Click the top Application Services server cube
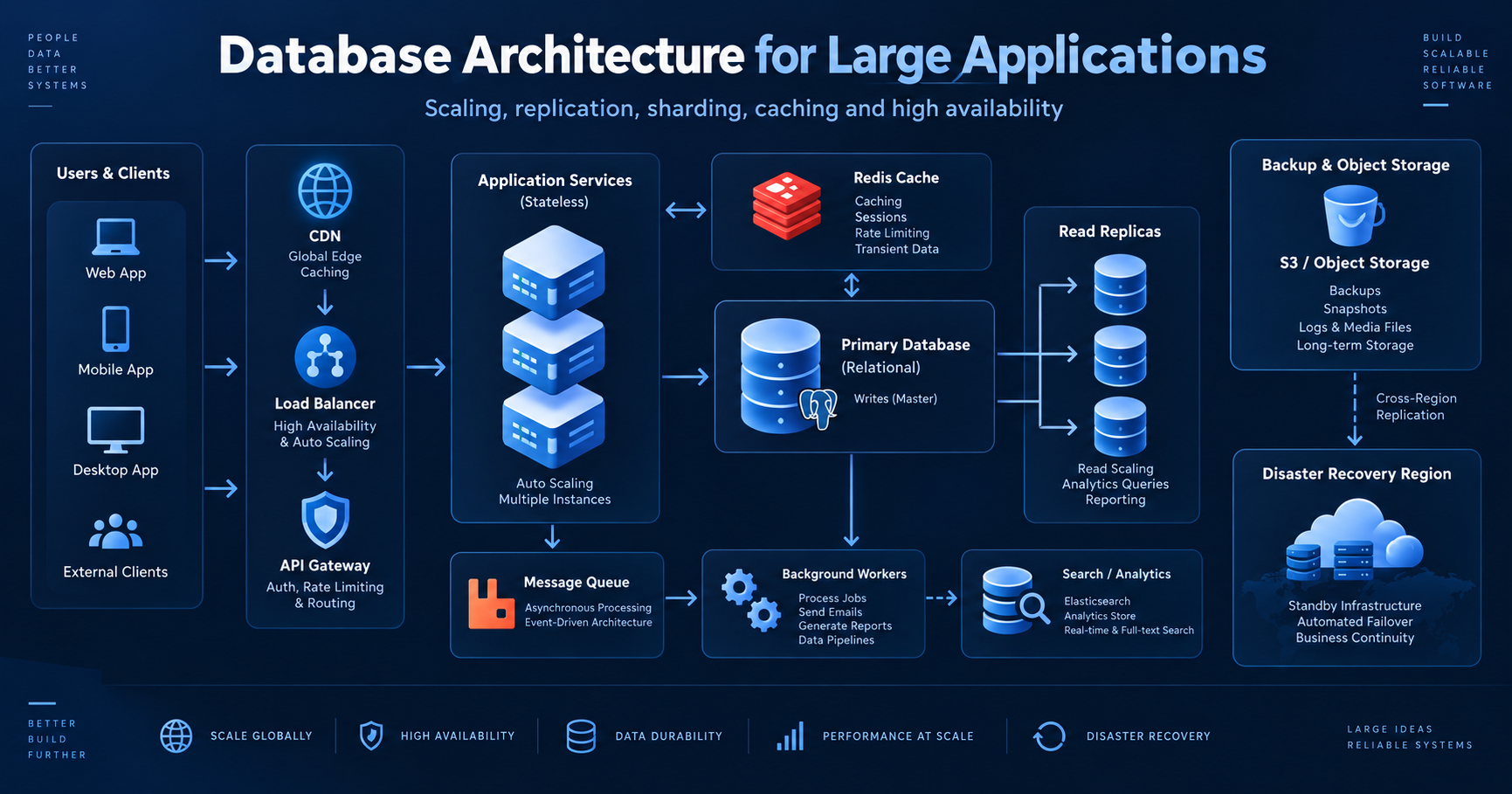This screenshot has width=1512, height=794. tap(553, 273)
